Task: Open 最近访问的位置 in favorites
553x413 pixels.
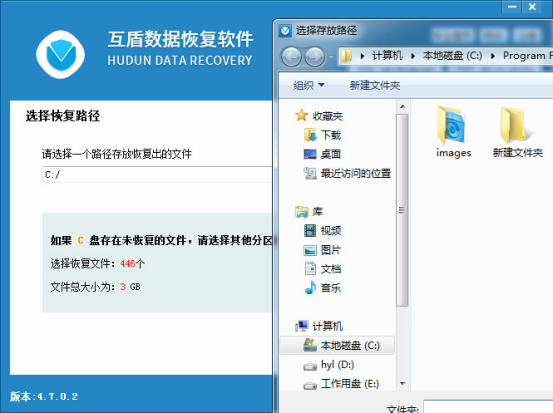Action: [x=356, y=173]
